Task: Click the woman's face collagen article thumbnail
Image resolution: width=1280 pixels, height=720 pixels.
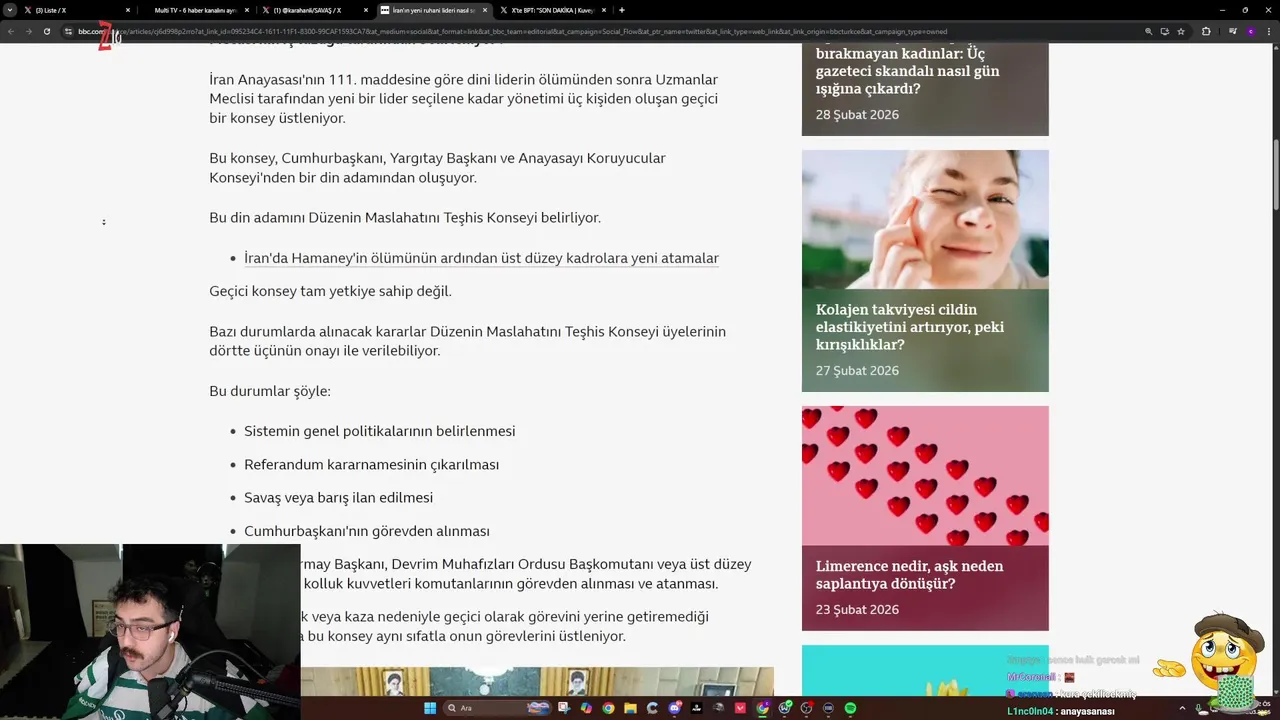Action: (x=925, y=219)
